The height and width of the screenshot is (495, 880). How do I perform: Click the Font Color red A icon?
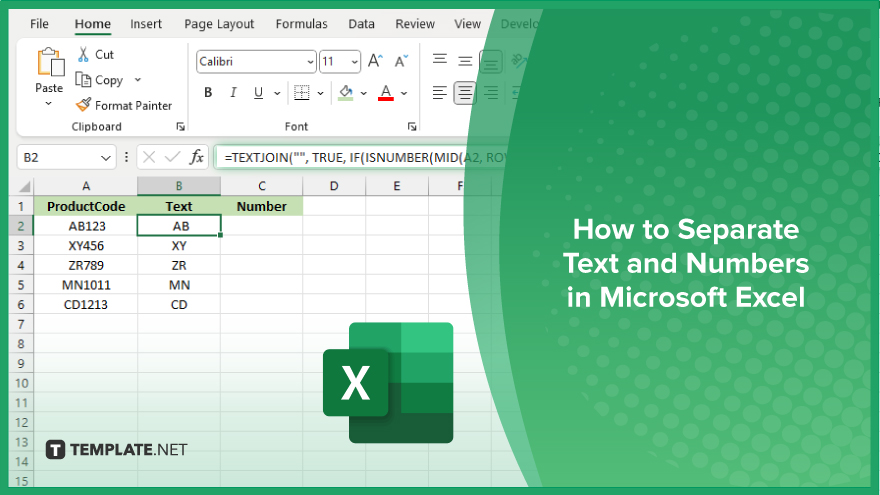pos(386,93)
